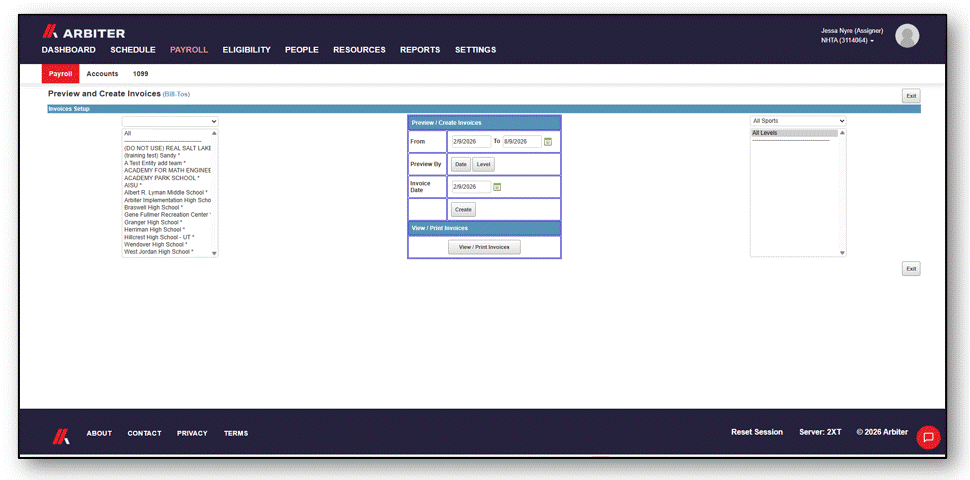Open the Invoice Date calendar icon
This screenshot has height=480, width=970.
pyautogui.click(x=497, y=187)
